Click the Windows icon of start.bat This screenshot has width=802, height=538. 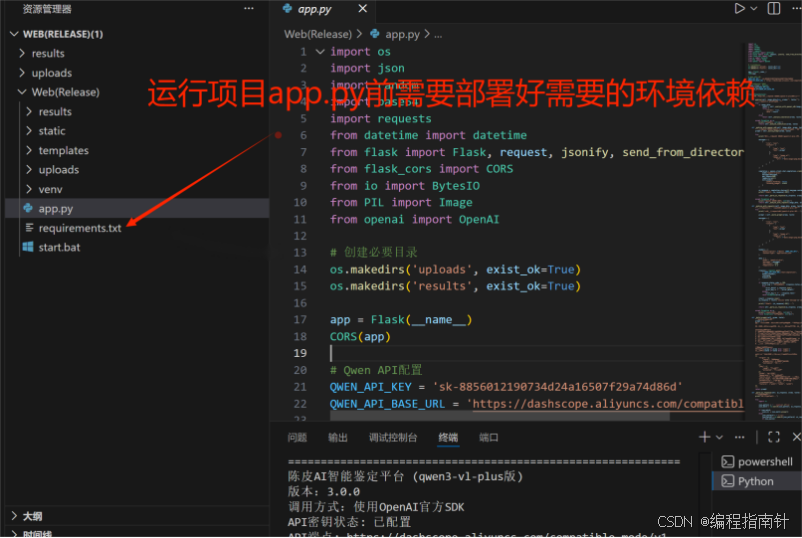pos(28,247)
